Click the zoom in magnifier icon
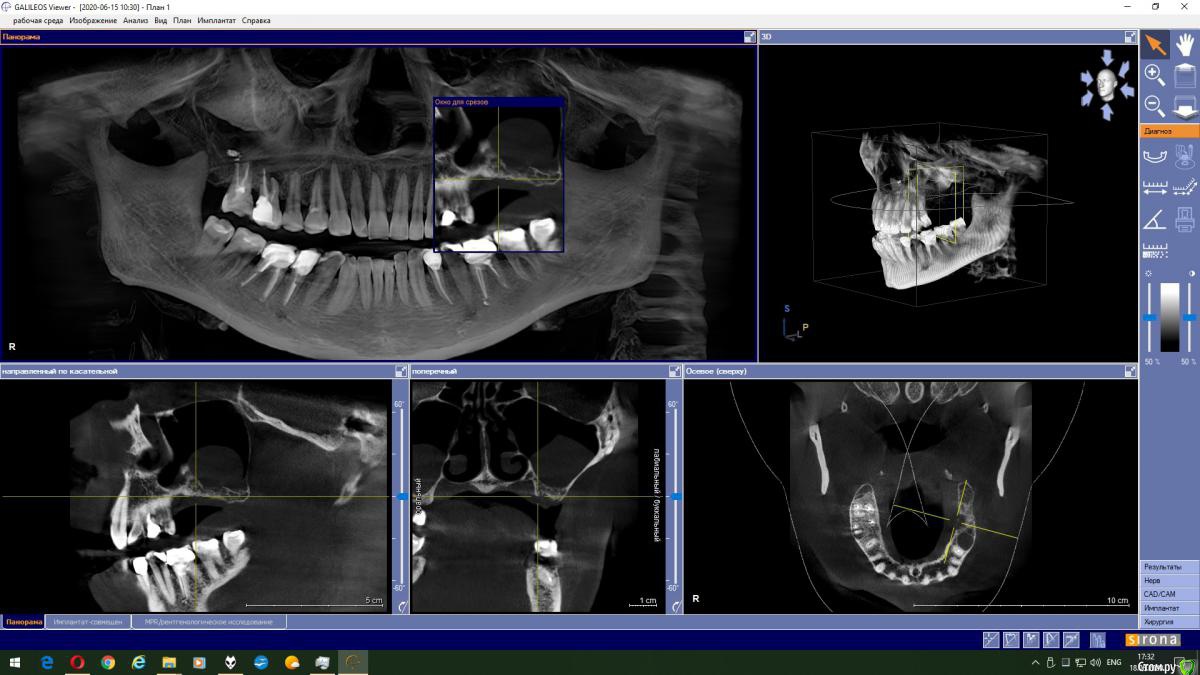The image size is (1200, 675). point(1154,74)
